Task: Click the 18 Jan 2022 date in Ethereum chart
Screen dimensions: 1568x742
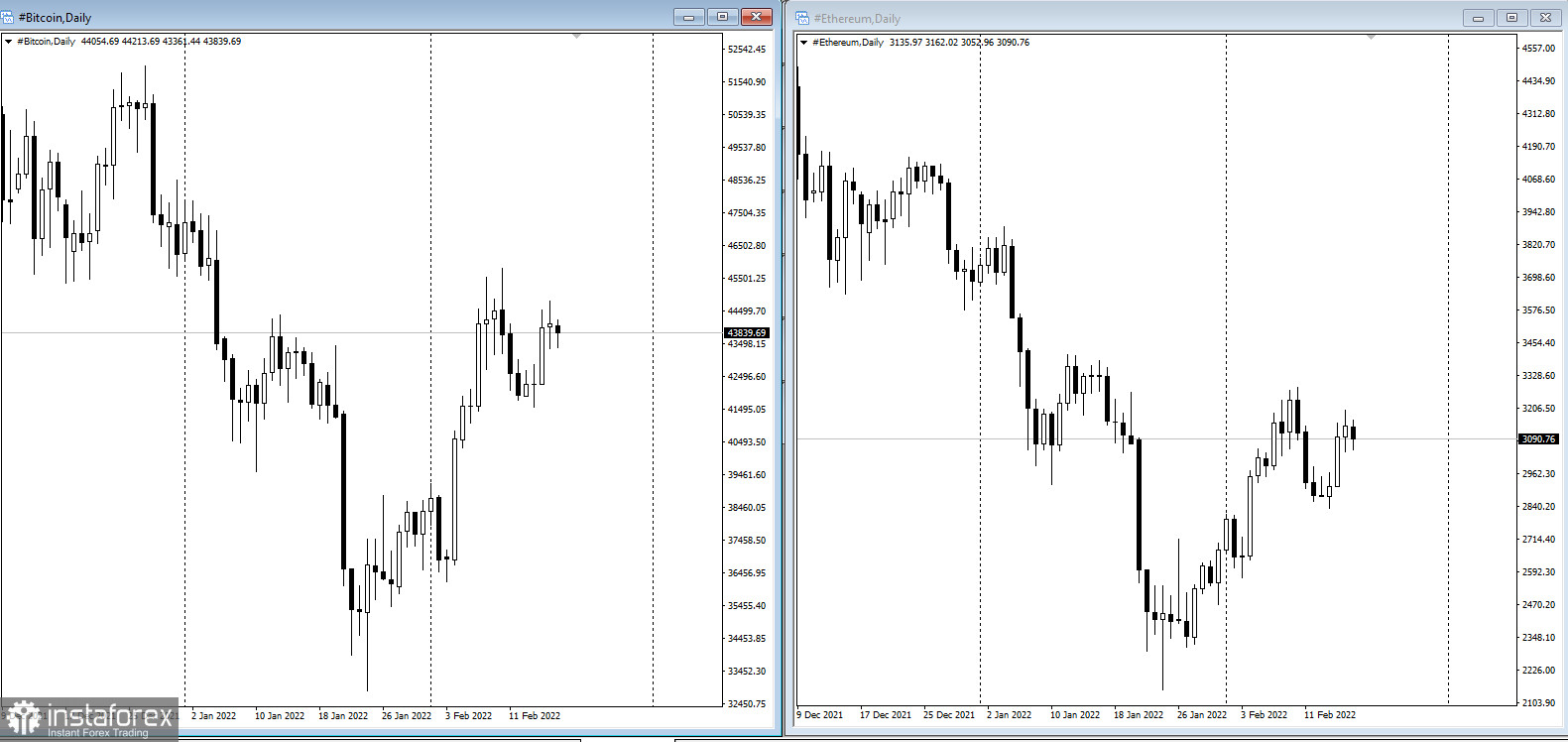Action: tap(1139, 715)
